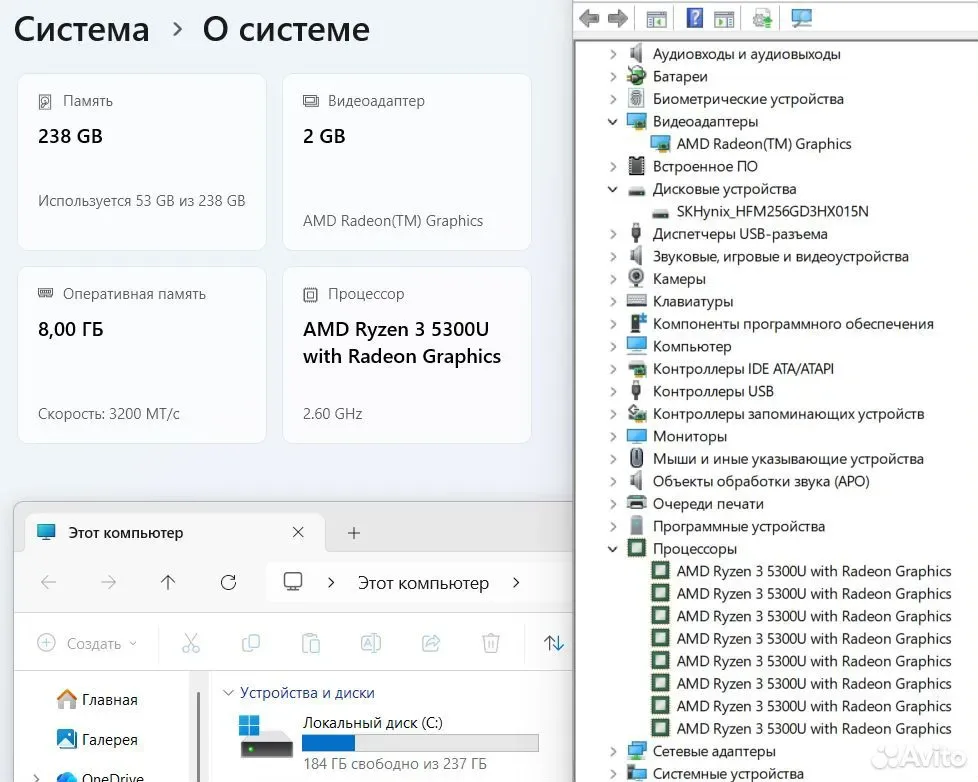
Task: Click Explorer forward navigation arrow
Action: pos(109,582)
